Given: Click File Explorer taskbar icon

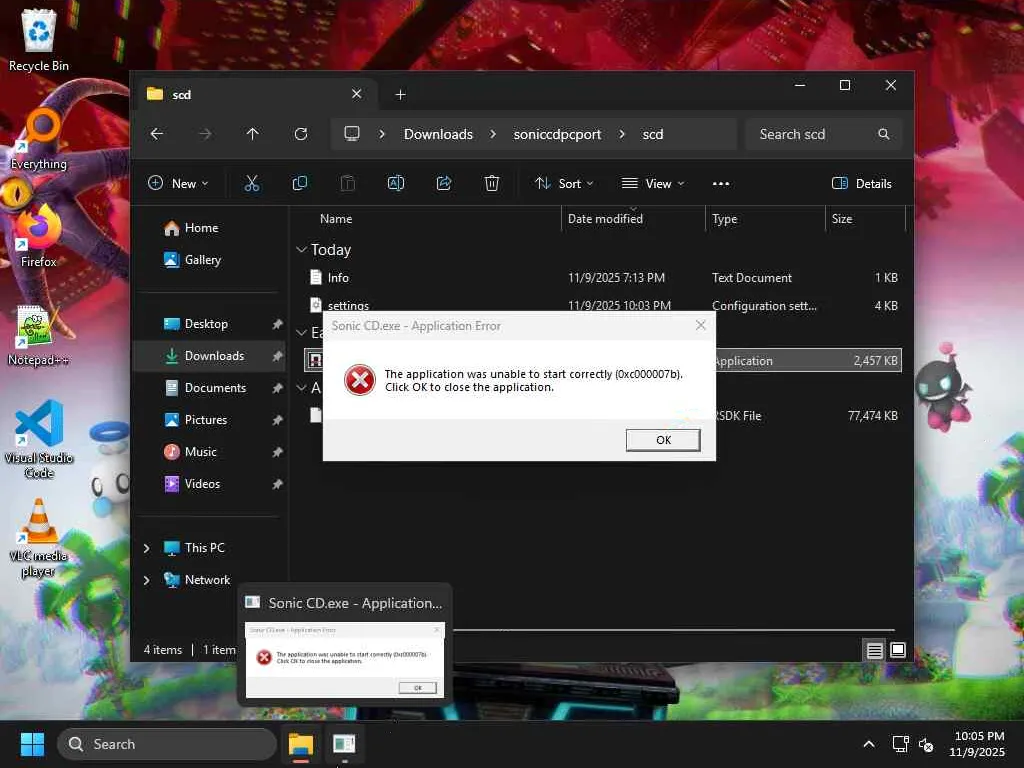Looking at the screenshot, I should [301, 744].
